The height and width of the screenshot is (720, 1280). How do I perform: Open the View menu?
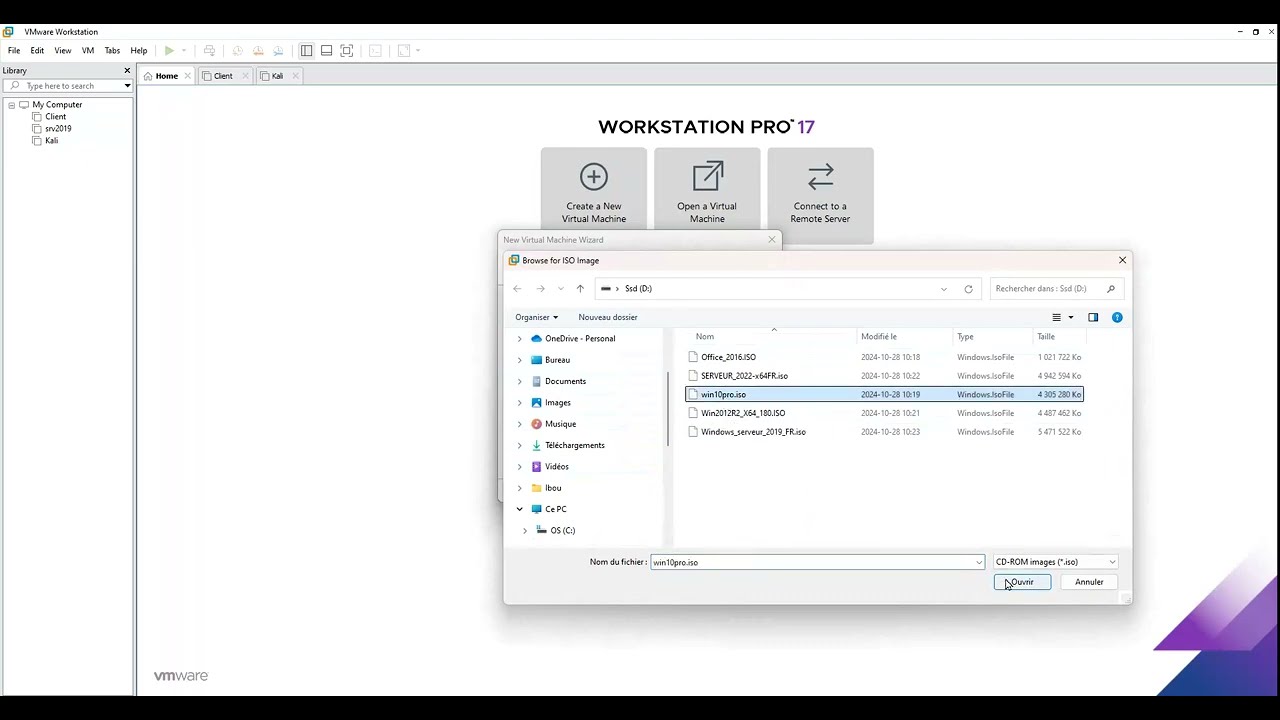tap(63, 50)
